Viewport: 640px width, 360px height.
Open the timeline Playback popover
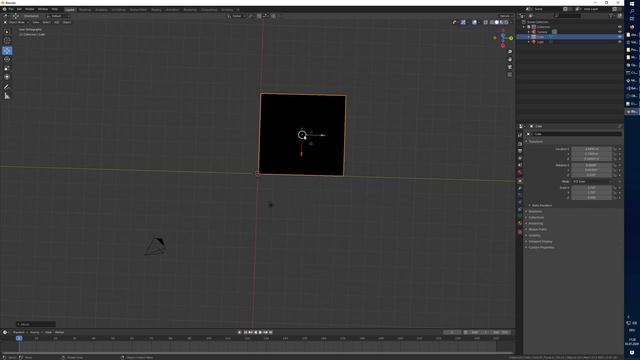pos(20,332)
